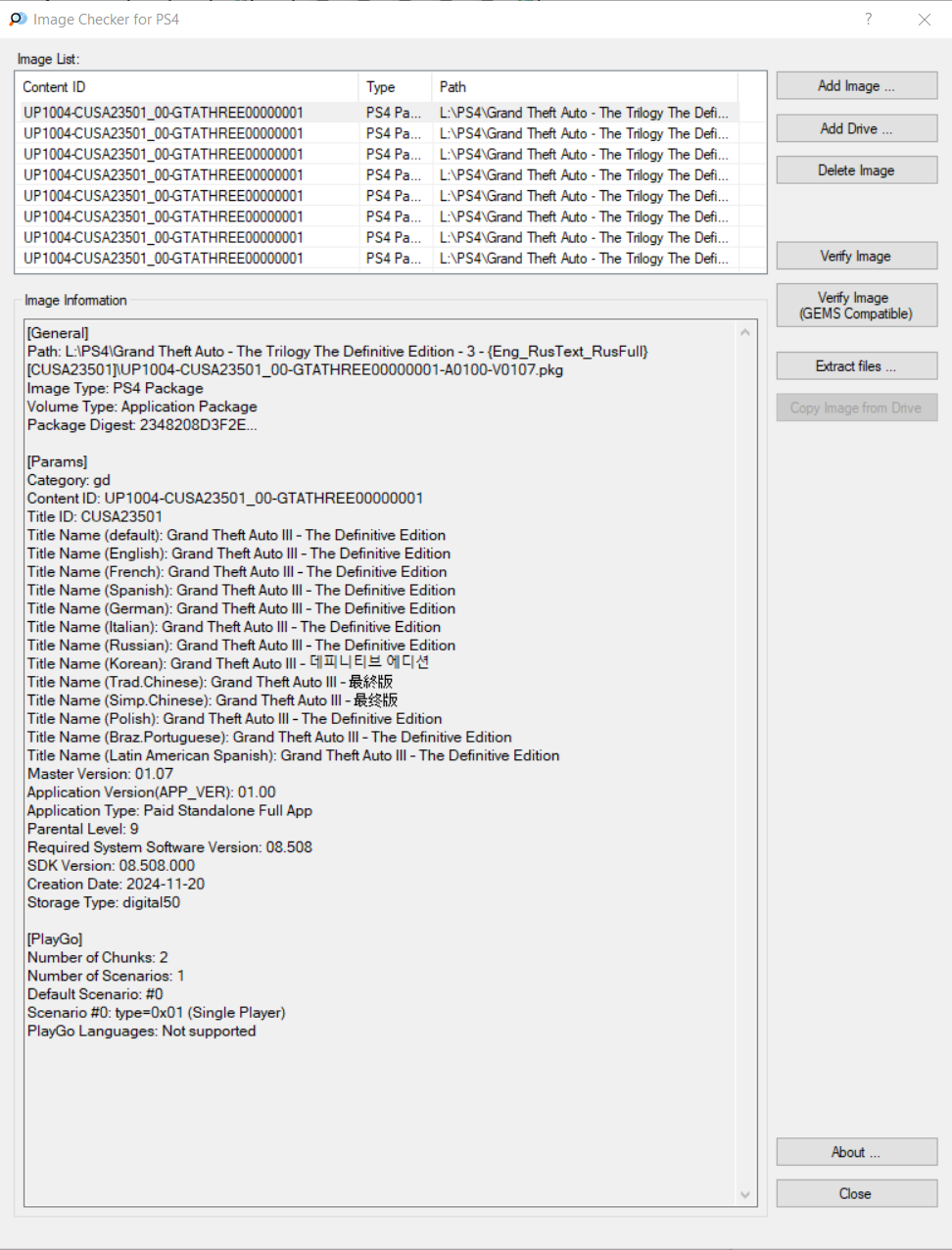Image resolution: width=952 pixels, height=1250 pixels.
Task: Click the Add Drive ... button
Action: [x=856, y=128]
